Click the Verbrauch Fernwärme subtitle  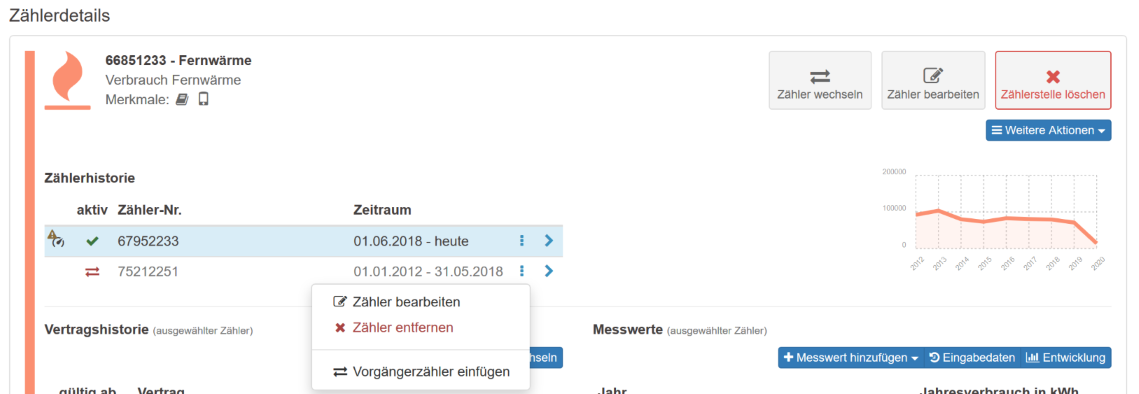tap(173, 80)
